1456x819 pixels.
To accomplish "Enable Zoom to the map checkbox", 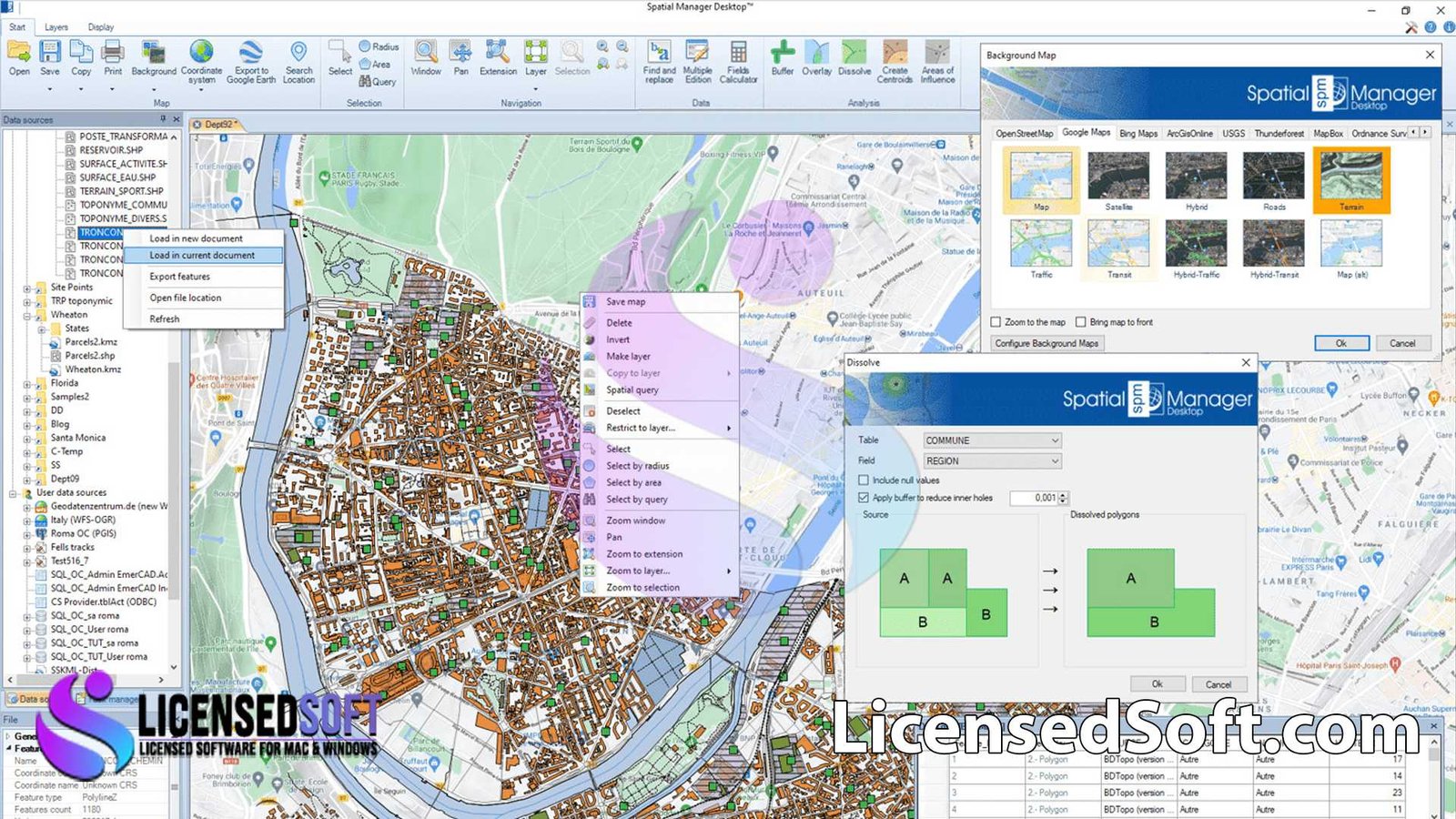I will click(x=996, y=322).
